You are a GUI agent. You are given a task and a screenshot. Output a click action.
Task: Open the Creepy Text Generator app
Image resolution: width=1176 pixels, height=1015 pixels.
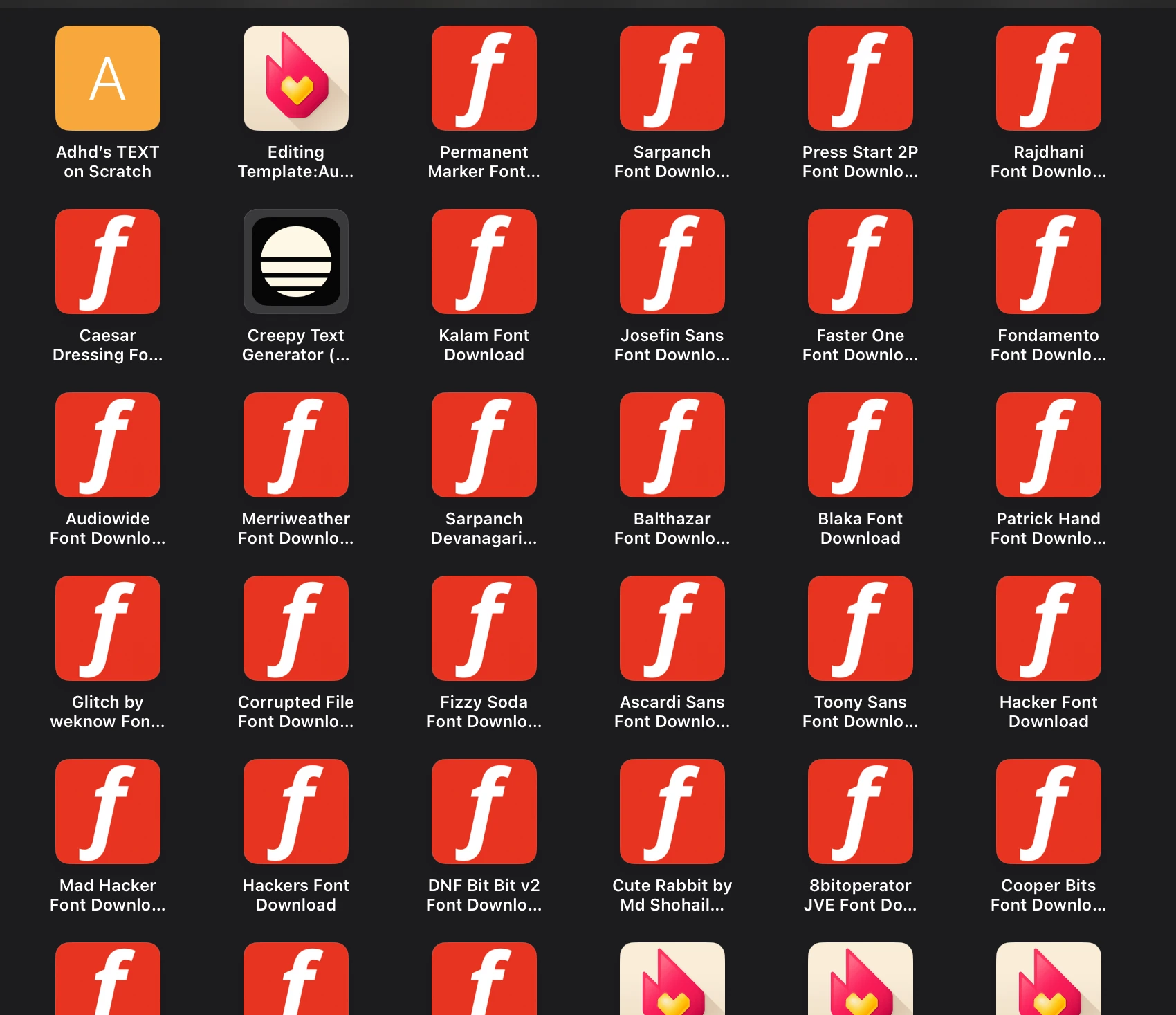[x=296, y=261]
